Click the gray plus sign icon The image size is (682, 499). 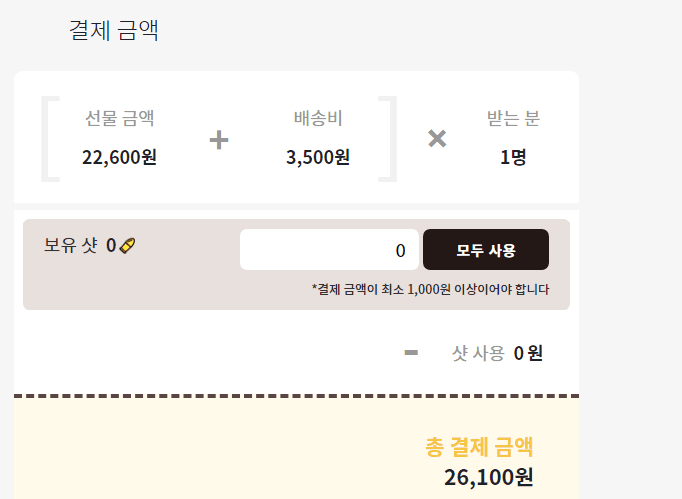pyautogui.click(x=219, y=140)
